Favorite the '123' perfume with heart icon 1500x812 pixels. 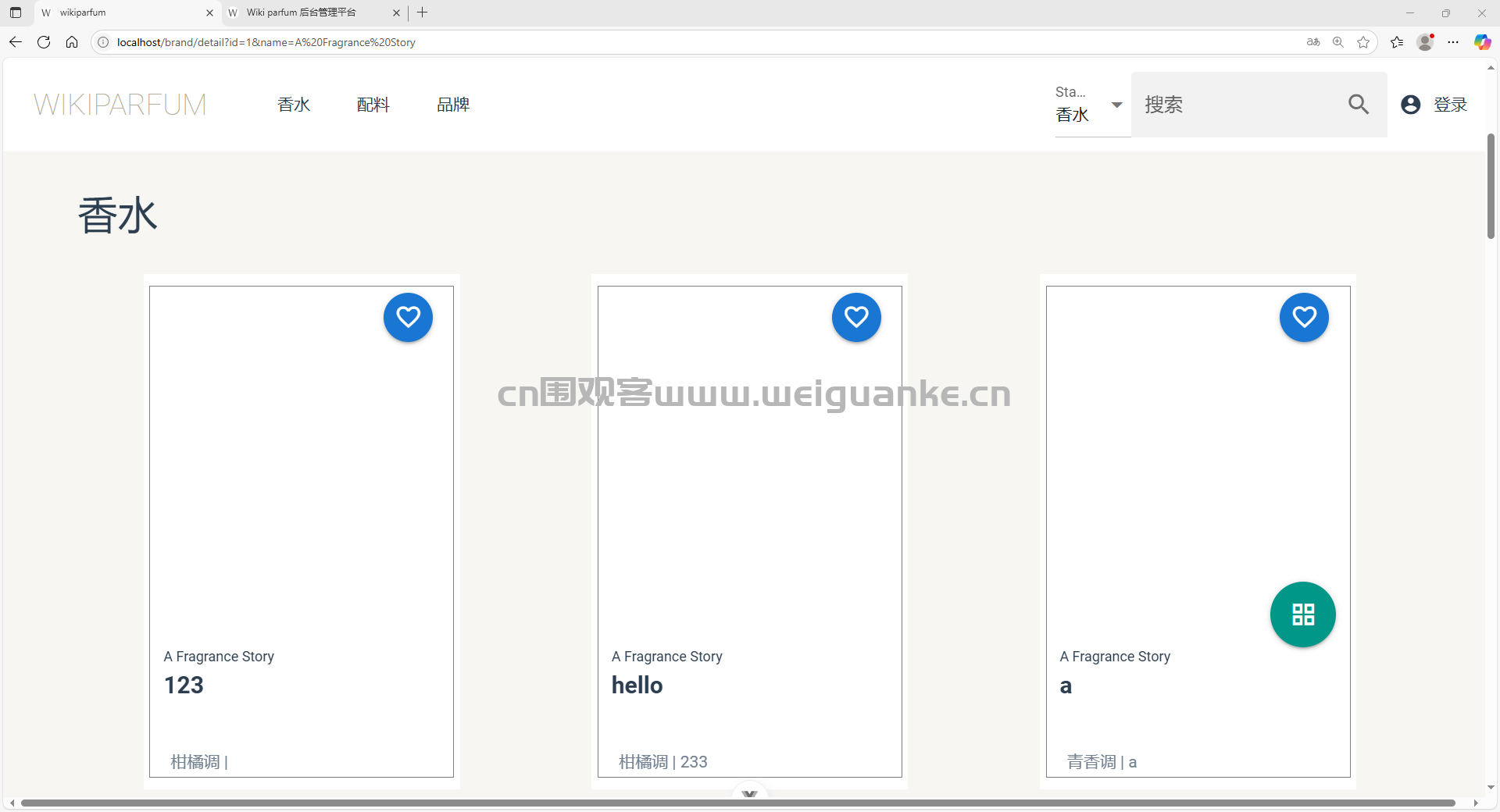tap(408, 317)
